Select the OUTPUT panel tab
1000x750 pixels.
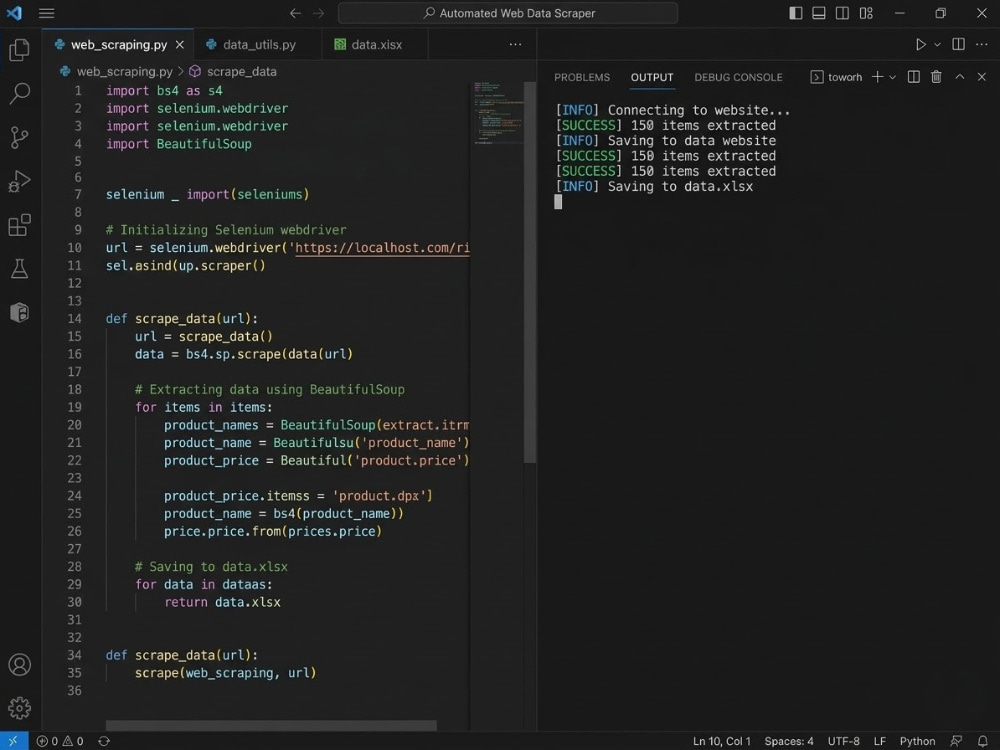(x=652, y=77)
